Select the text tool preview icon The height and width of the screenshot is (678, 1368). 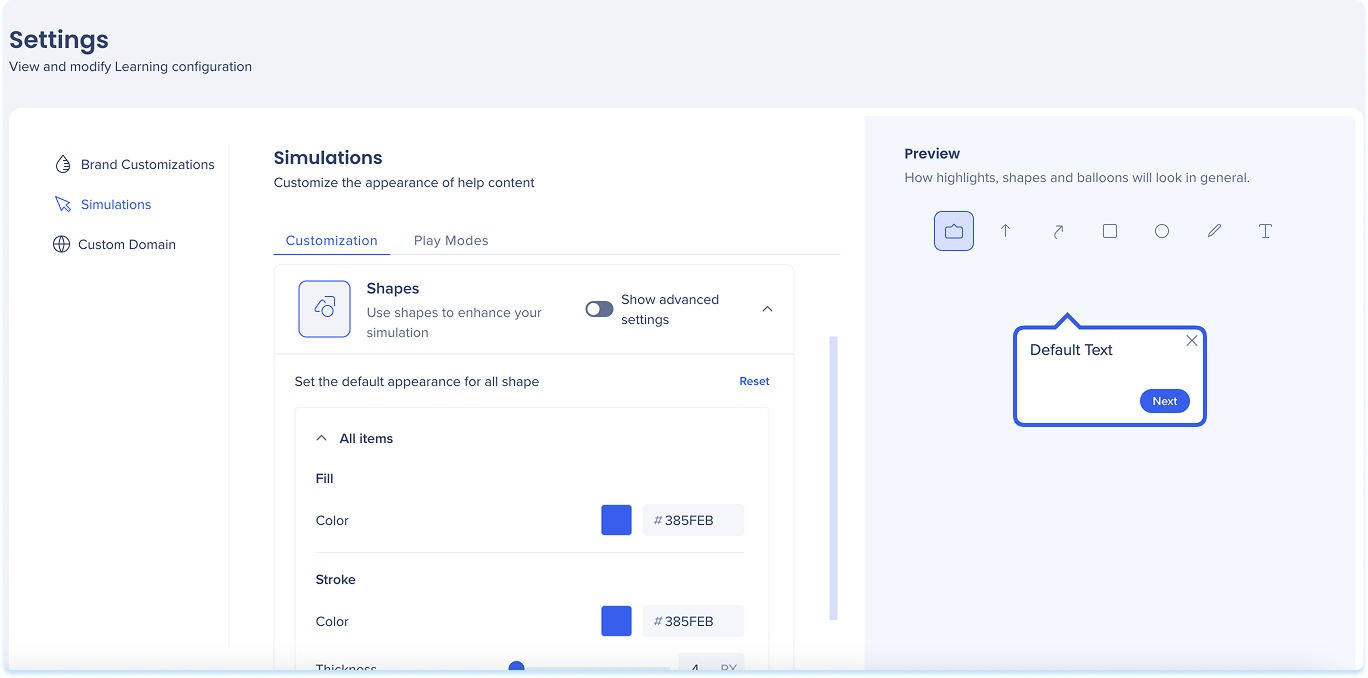tap(1265, 231)
